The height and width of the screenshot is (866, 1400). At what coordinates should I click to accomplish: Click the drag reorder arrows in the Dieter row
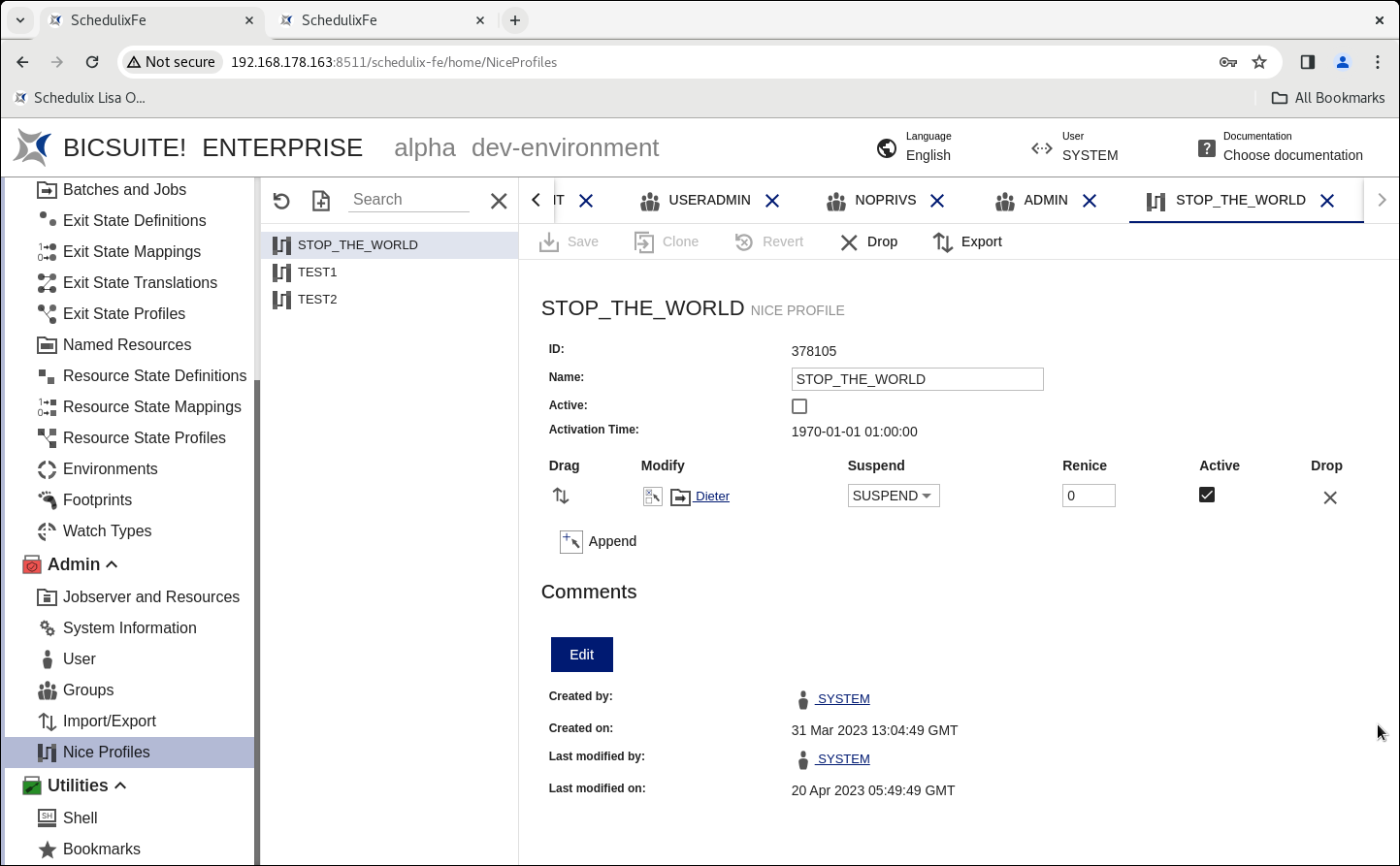click(x=561, y=496)
